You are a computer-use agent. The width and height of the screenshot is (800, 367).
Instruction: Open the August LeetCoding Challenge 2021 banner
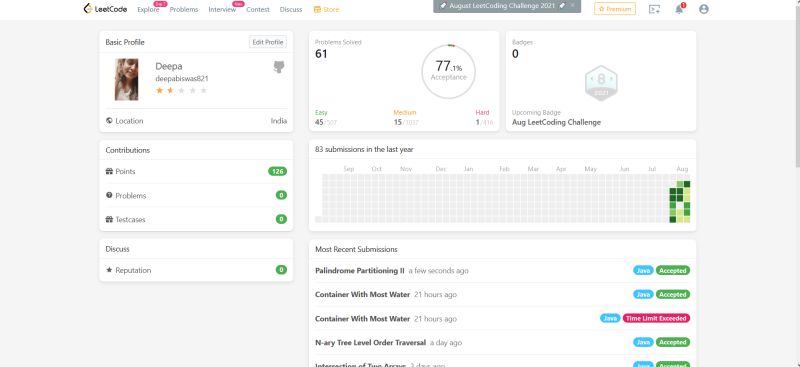(502, 6)
